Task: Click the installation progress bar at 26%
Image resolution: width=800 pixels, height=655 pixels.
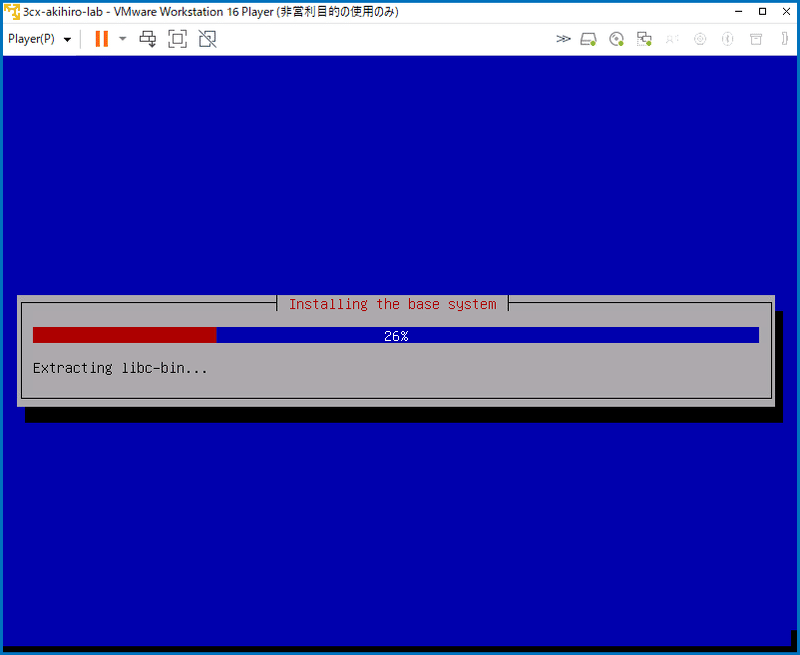Action: coord(396,335)
